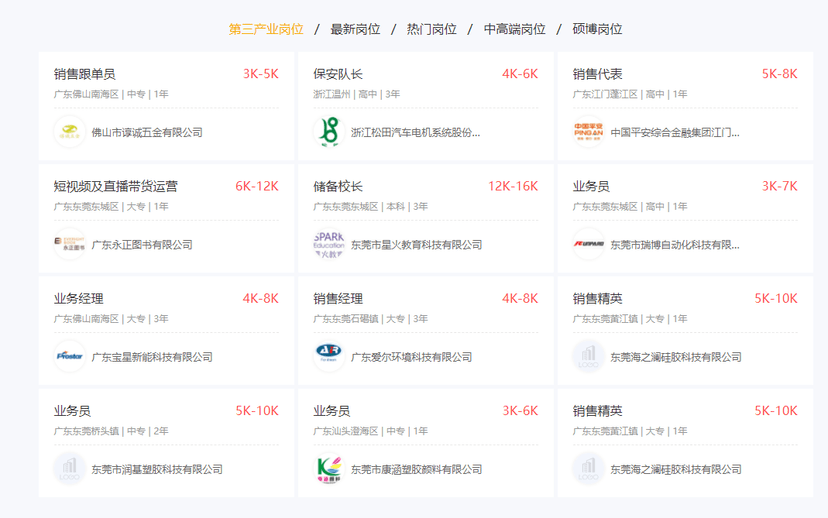The image size is (828, 518).
Task: Click the 东莞市康涵塑胶颜料 logo
Action: click(328, 468)
